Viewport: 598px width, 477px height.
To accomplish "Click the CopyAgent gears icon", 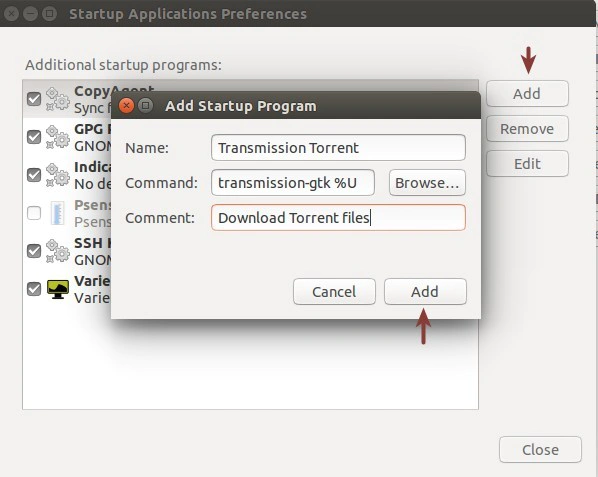I will click(x=58, y=99).
